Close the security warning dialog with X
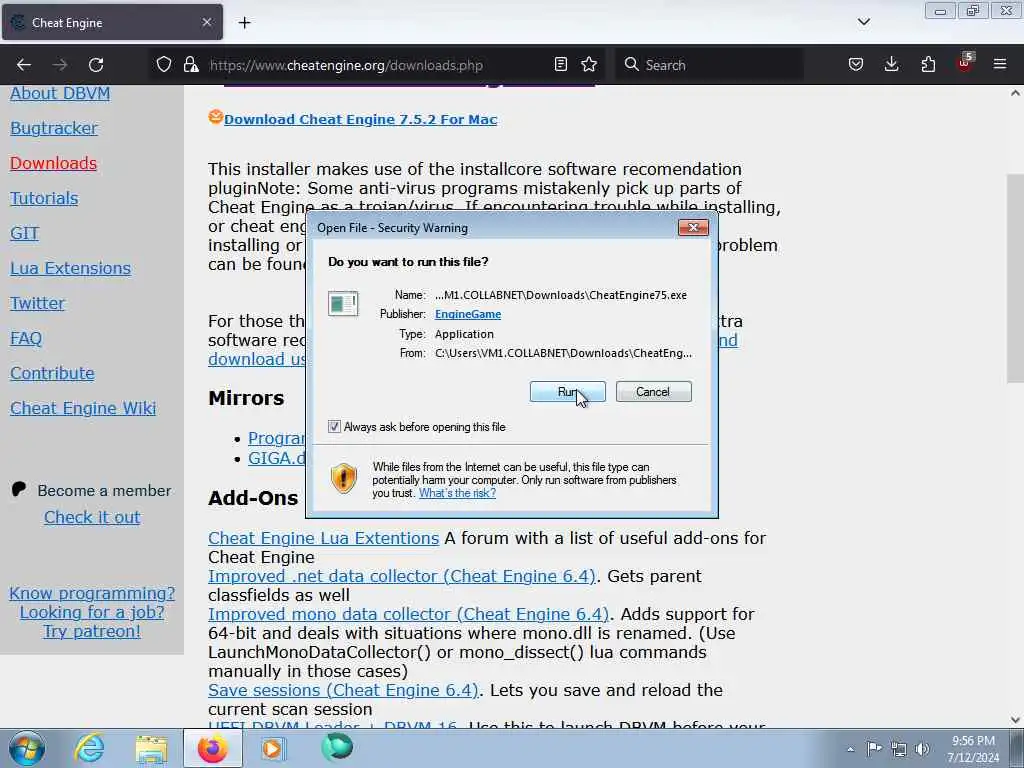Image resolution: width=1024 pixels, height=768 pixels. click(x=694, y=227)
